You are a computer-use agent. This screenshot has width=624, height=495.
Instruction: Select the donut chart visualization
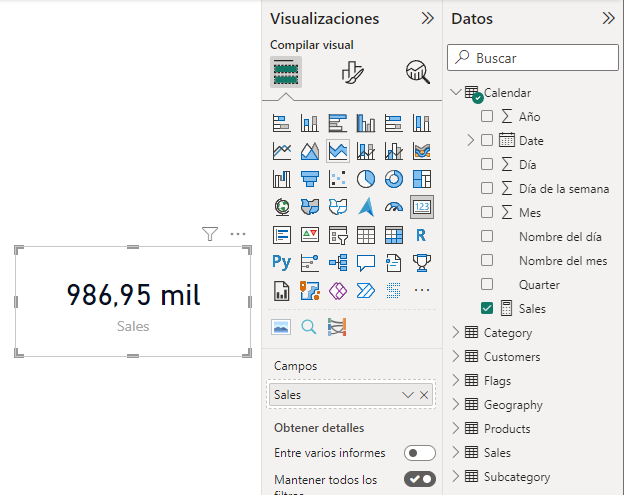tap(394, 179)
